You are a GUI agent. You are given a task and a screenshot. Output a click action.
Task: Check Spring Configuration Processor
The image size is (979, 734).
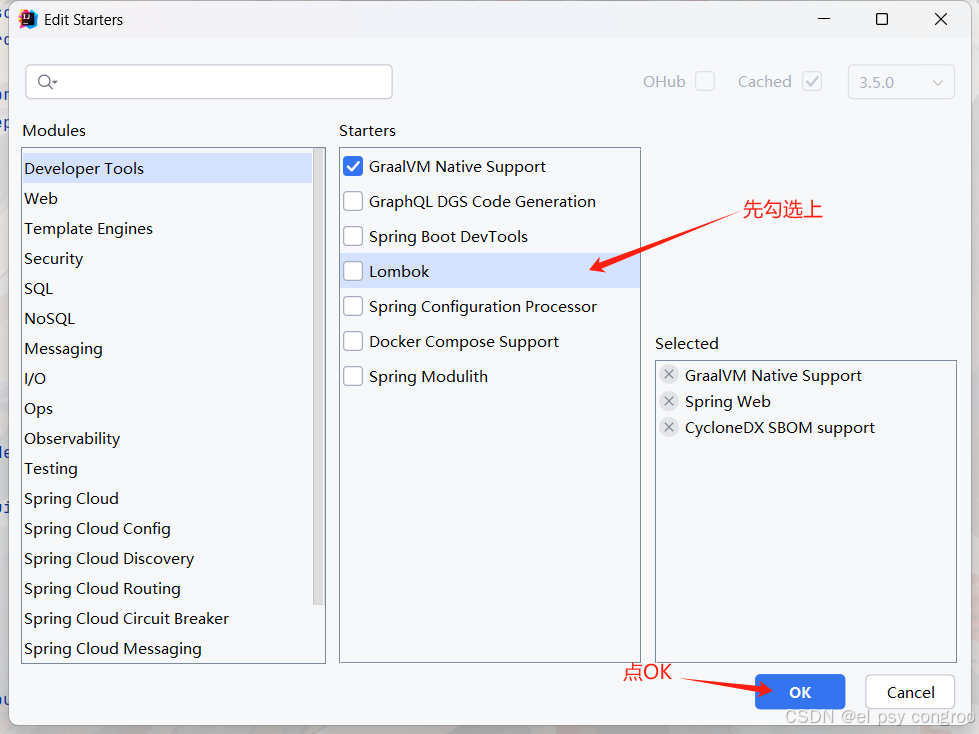353,306
